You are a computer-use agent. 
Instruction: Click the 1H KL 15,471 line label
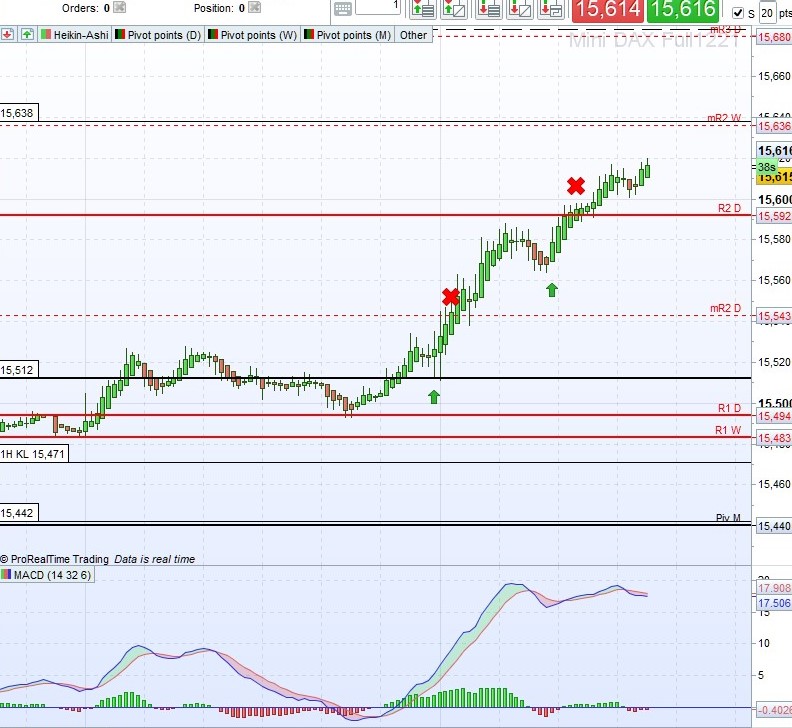pyautogui.click(x=33, y=454)
